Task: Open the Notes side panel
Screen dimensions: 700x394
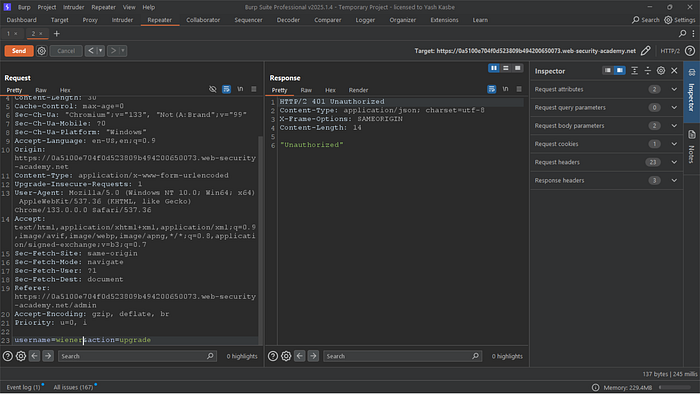Action: pyautogui.click(x=692, y=148)
